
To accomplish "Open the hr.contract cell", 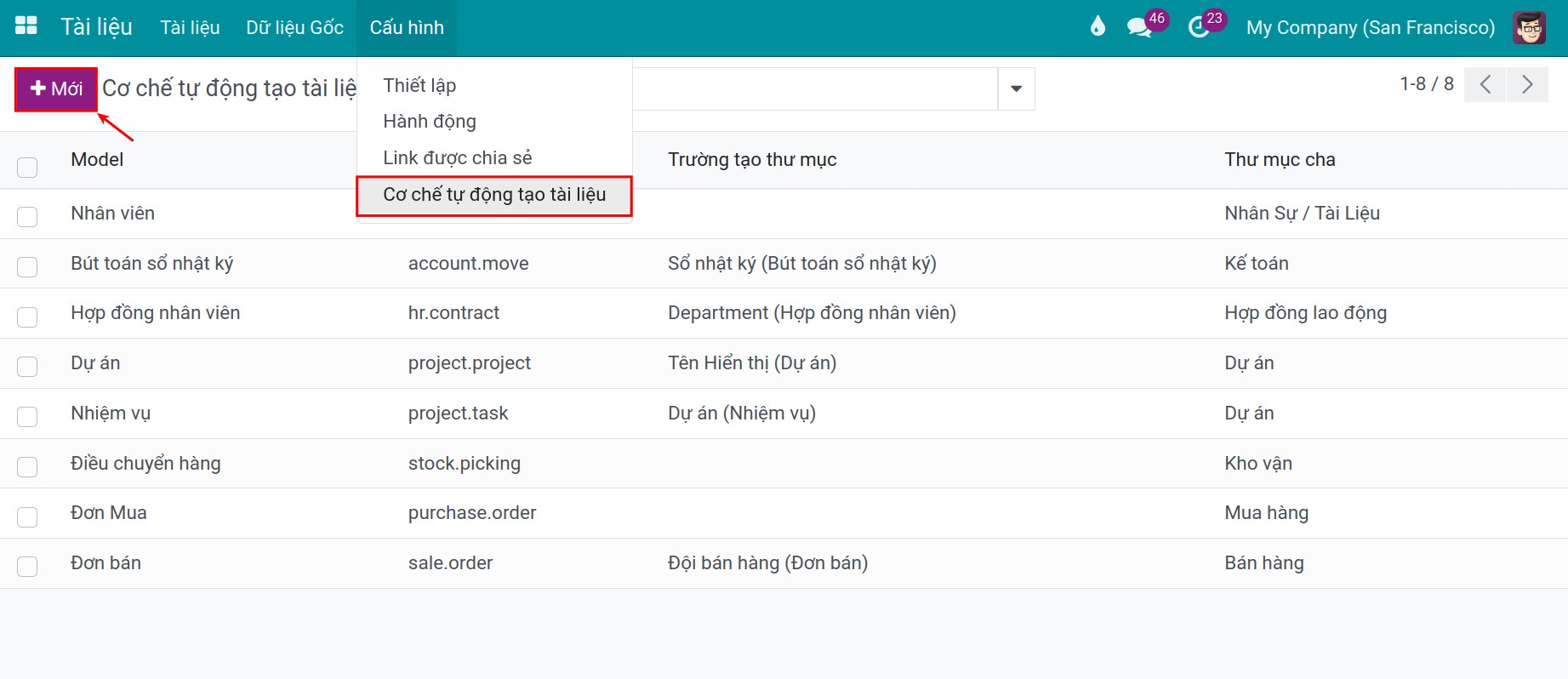I will pyautogui.click(x=453, y=312).
